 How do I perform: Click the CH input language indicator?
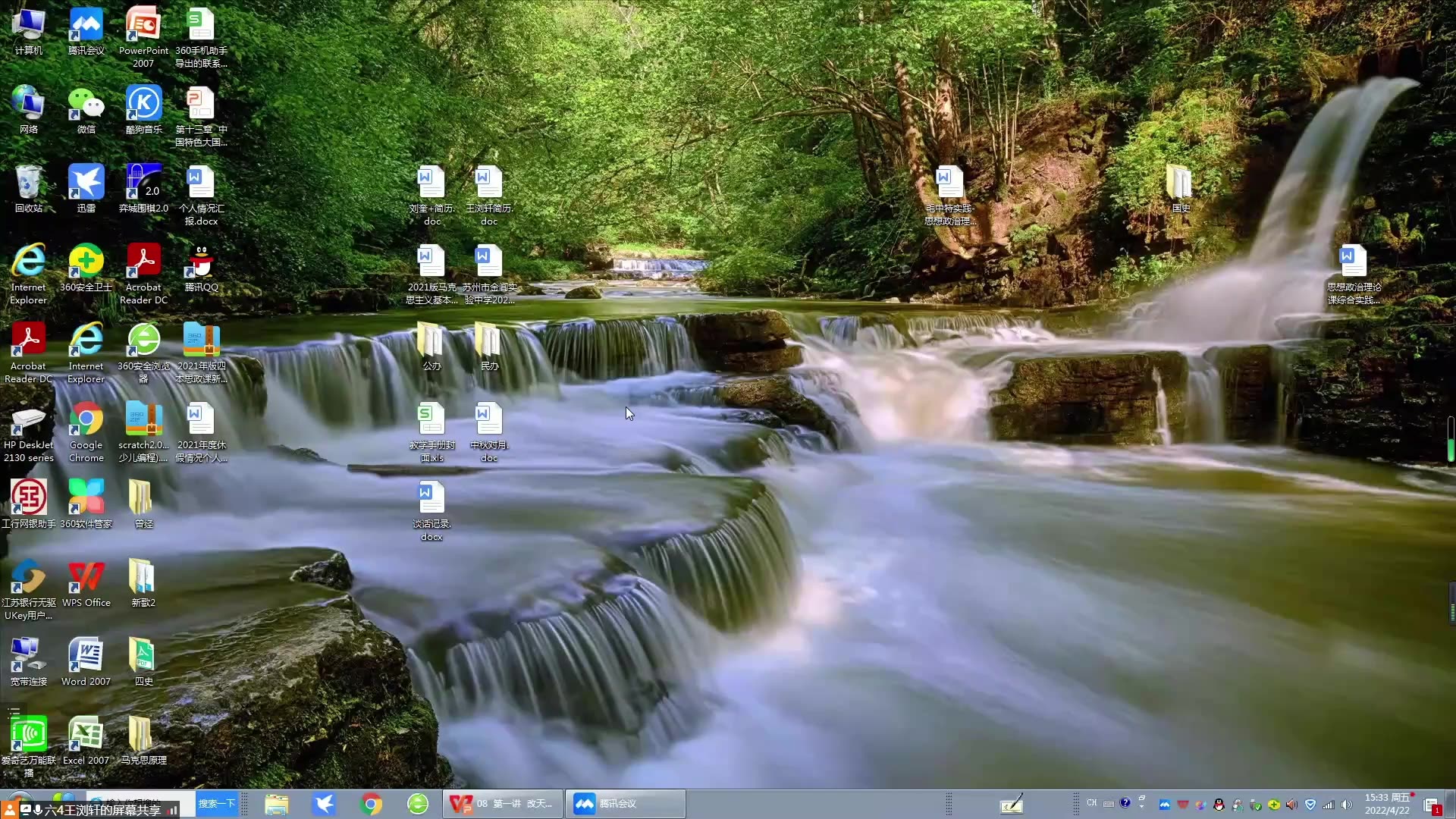click(1092, 803)
